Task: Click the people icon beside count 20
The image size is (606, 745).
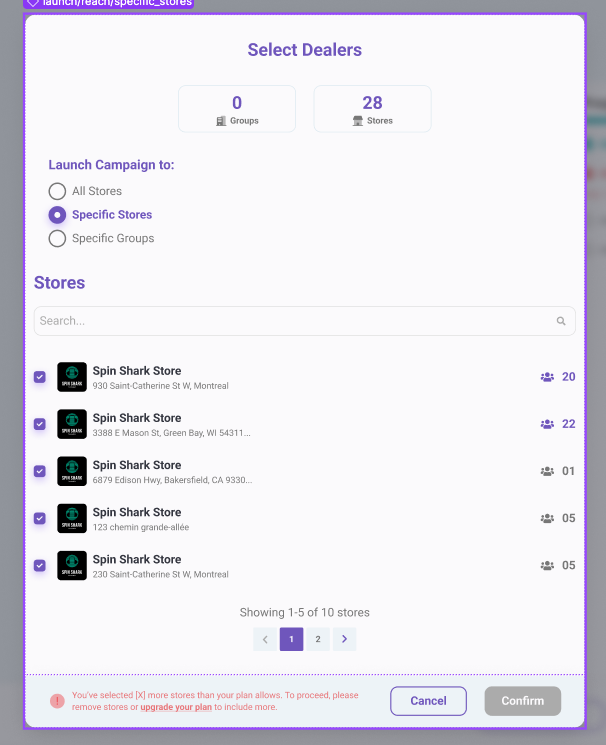Action: coord(547,377)
